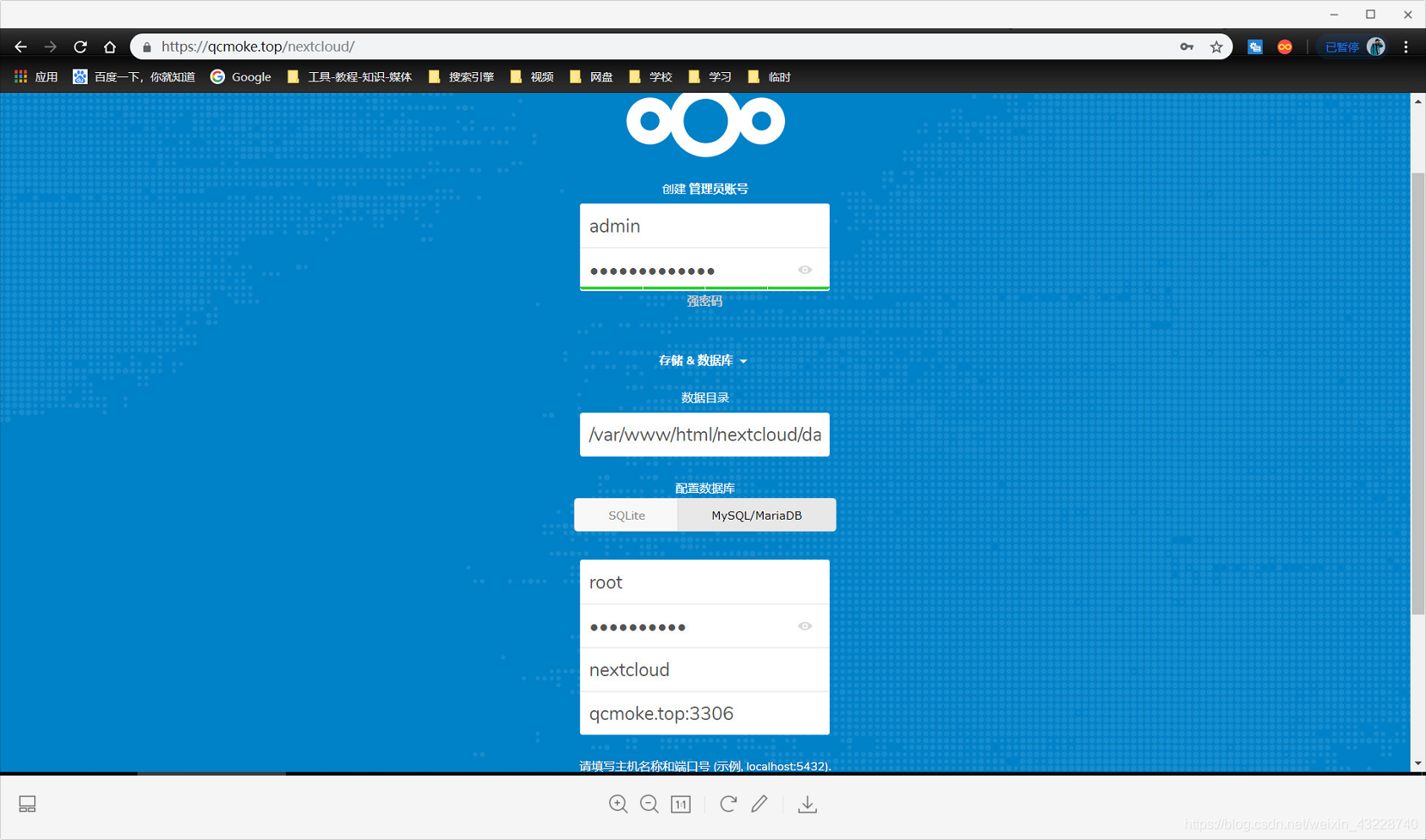This screenshot has height=840, width=1426.
Task: Rotate the image clockwise
Action: coord(728,804)
